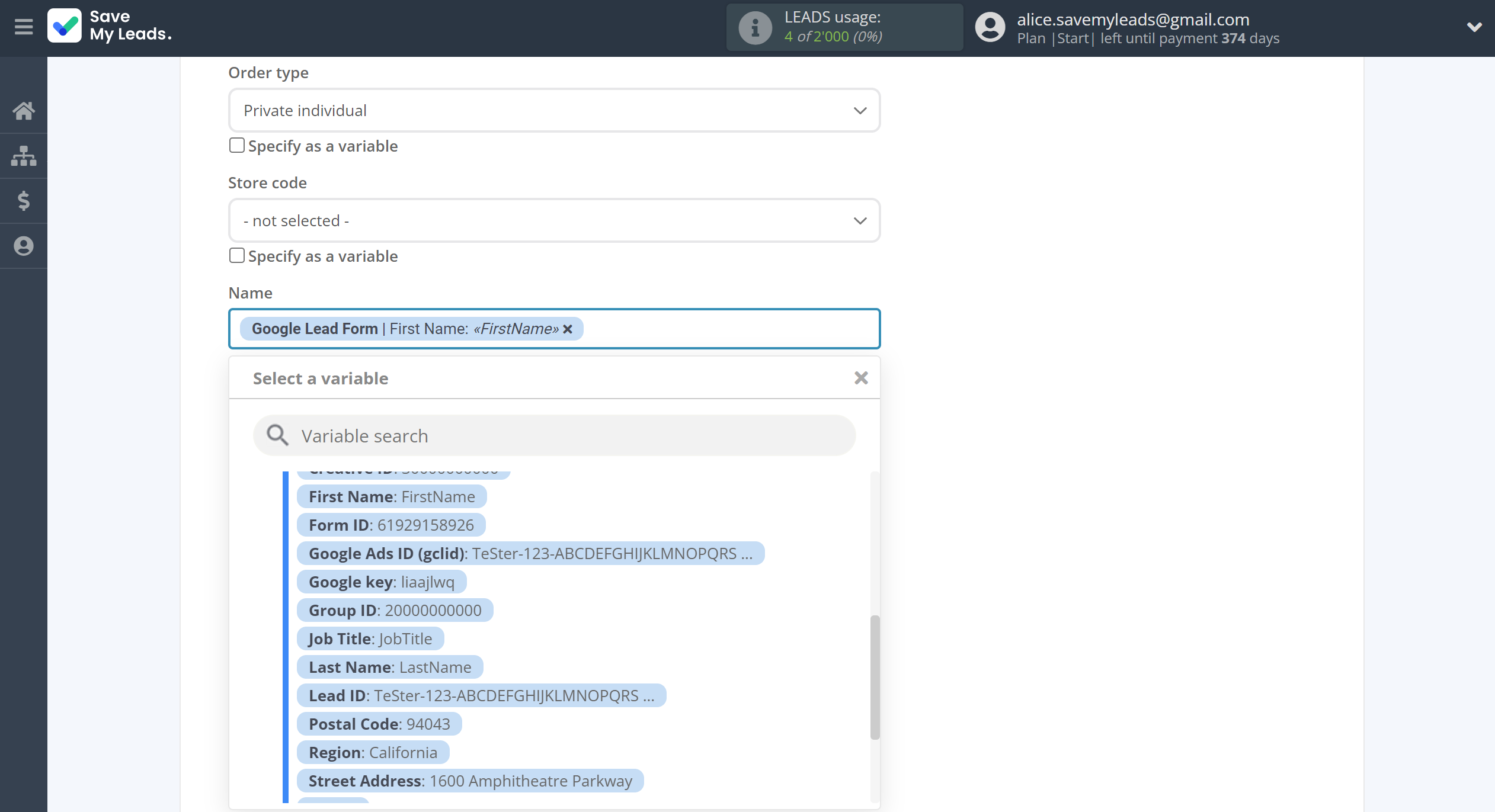Select the Google Ads ID (gclid) variable
Screen dimensions: 1495x812
(530, 553)
